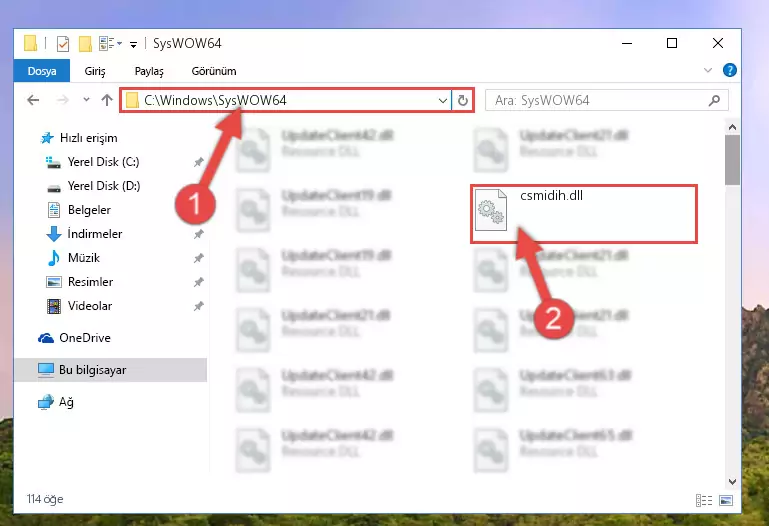Click the address bar path C:\Windows\SysWOW64
This screenshot has height=526, width=769.
tap(215, 100)
